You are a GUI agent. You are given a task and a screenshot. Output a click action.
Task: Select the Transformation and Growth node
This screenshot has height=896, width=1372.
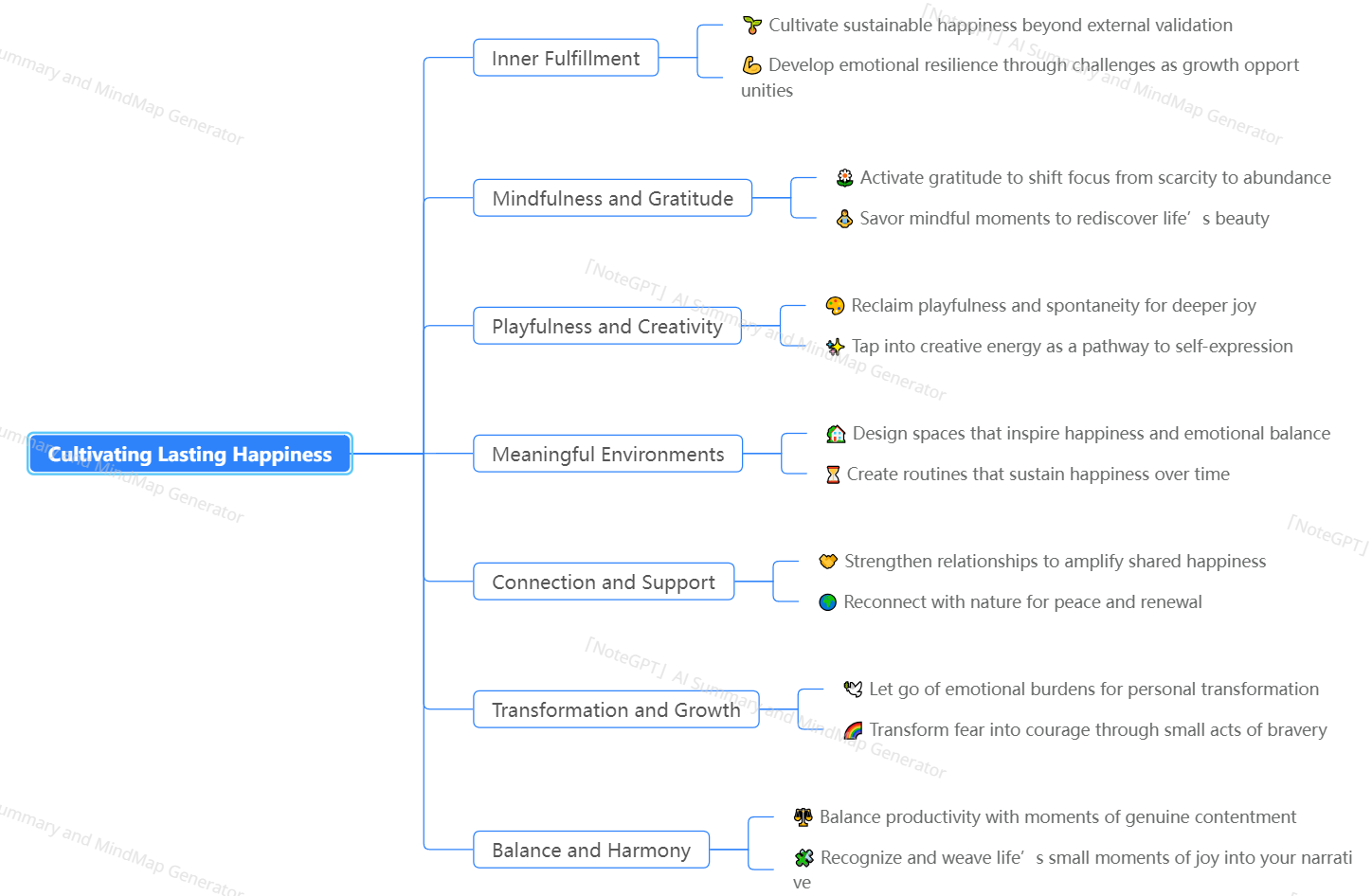(x=616, y=709)
